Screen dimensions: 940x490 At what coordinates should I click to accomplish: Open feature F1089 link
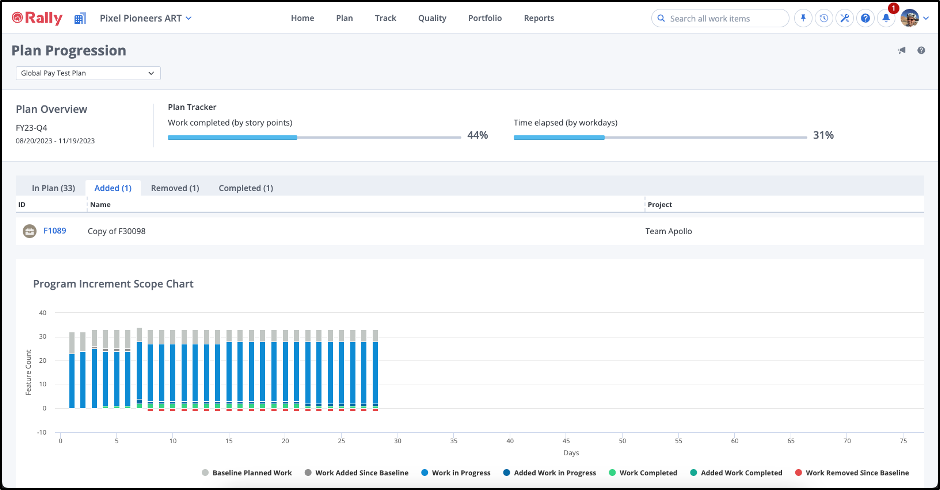coord(55,231)
